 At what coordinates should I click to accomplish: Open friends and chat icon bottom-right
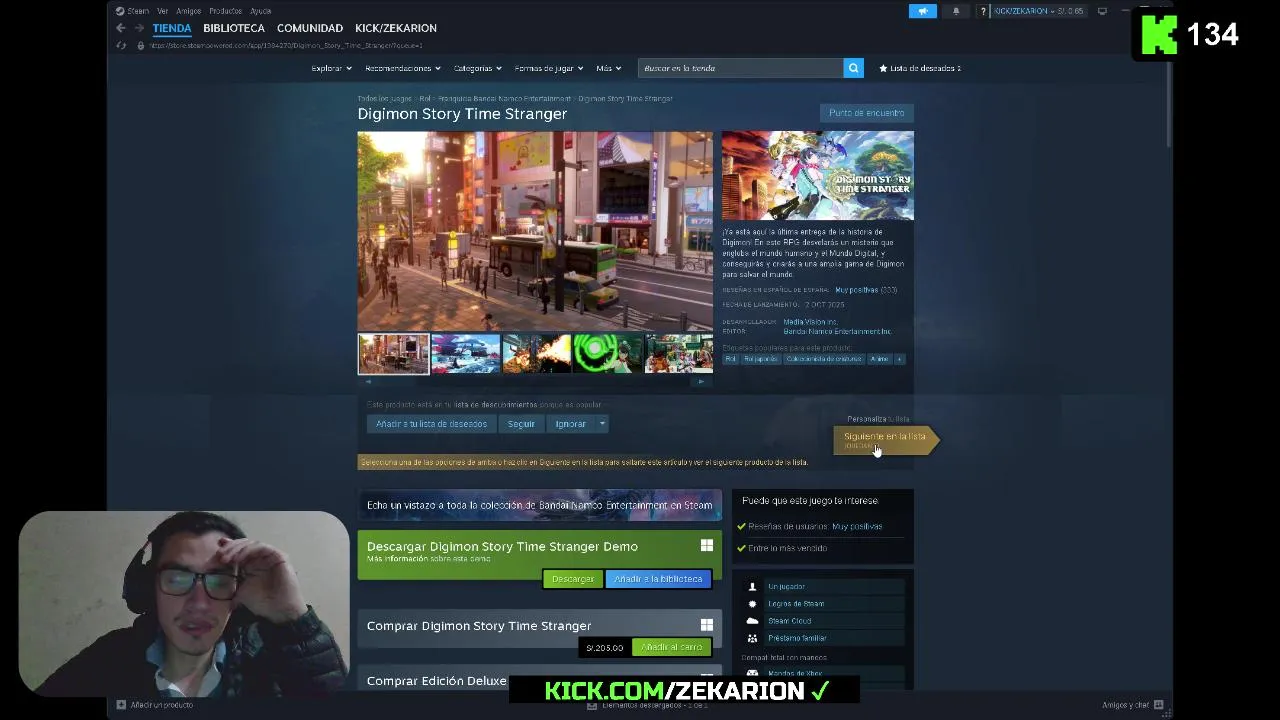pyautogui.click(x=1158, y=704)
